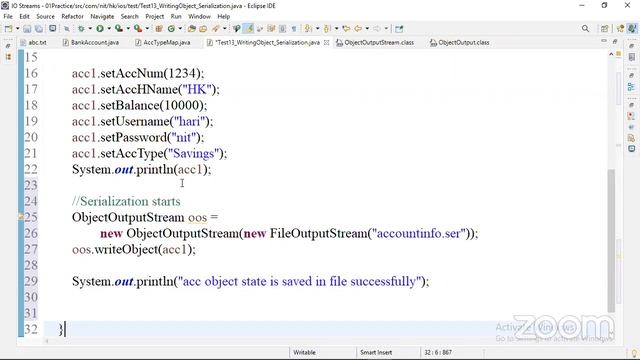This screenshot has height=360, width=640.
Task: Click the Console view icon in right trim
Action: coord(631,149)
